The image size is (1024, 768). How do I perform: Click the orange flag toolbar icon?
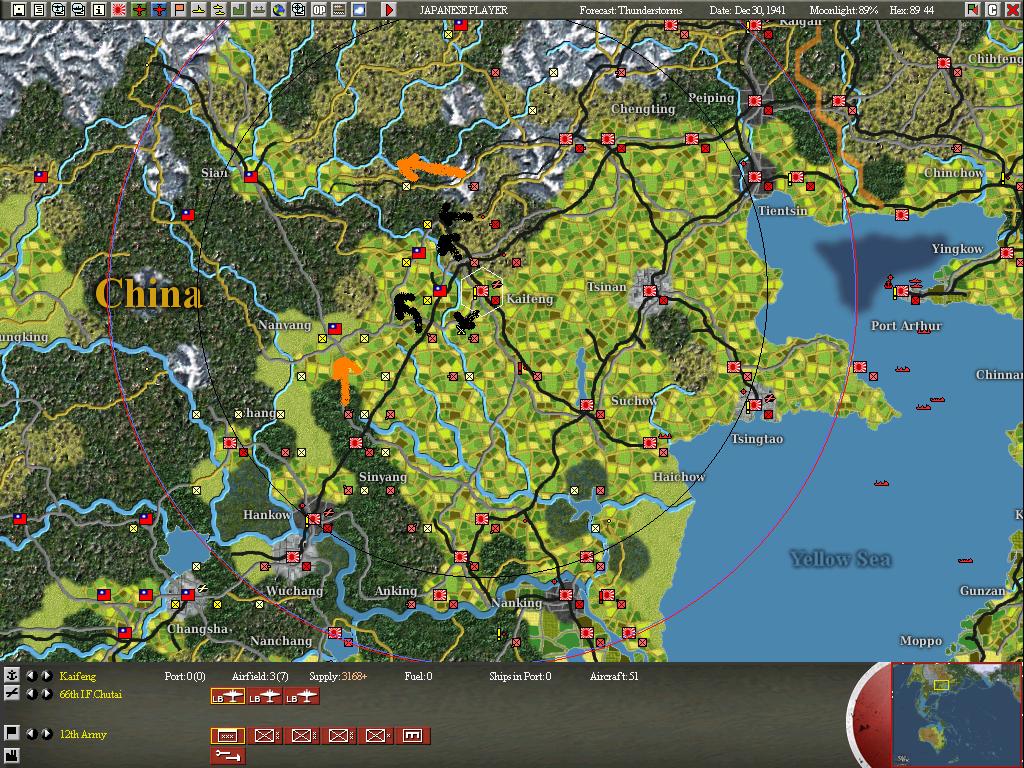click(179, 9)
